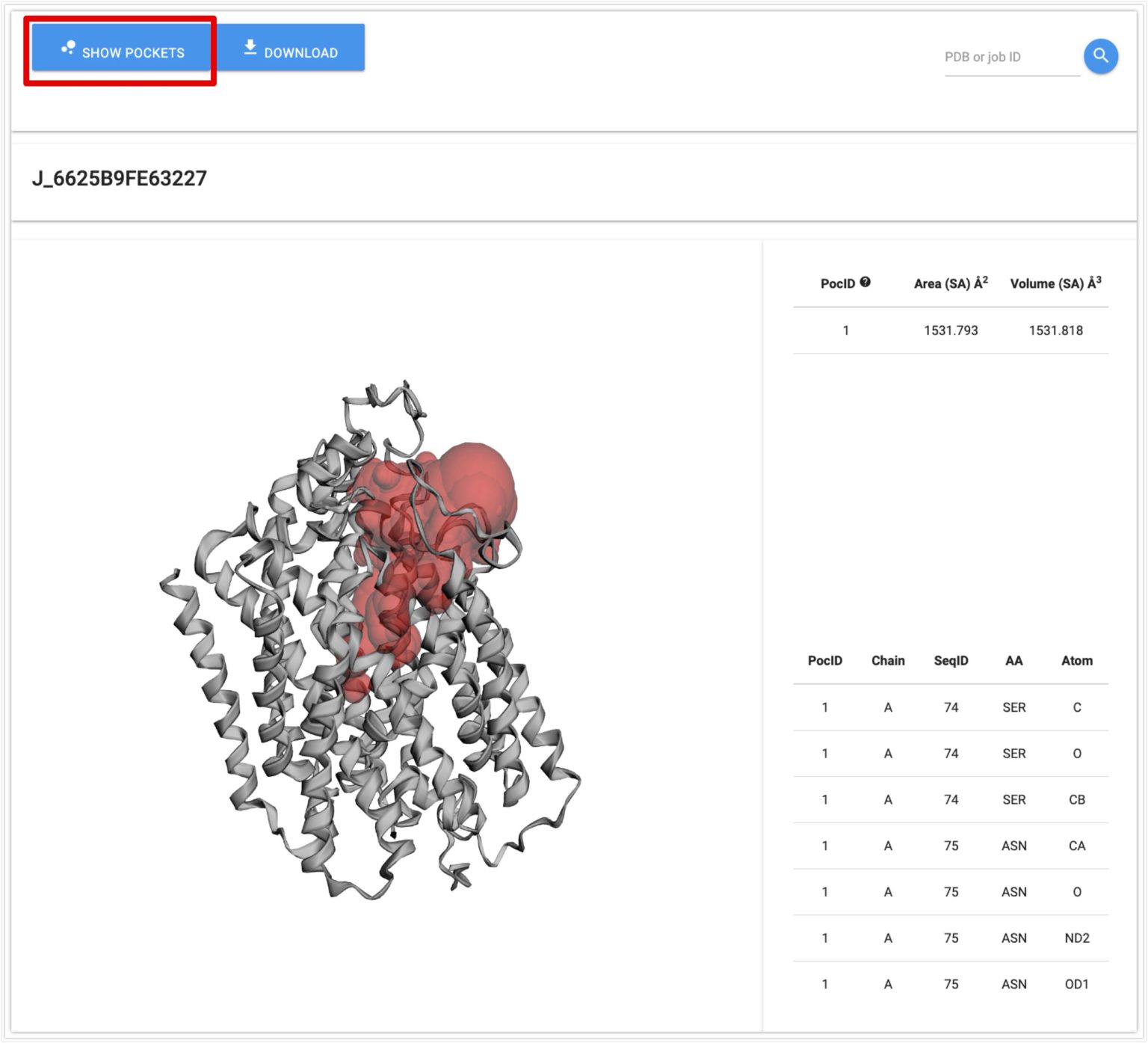1148x1043 pixels.
Task: Click the blue search magnifier icon
Action: (1099, 55)
